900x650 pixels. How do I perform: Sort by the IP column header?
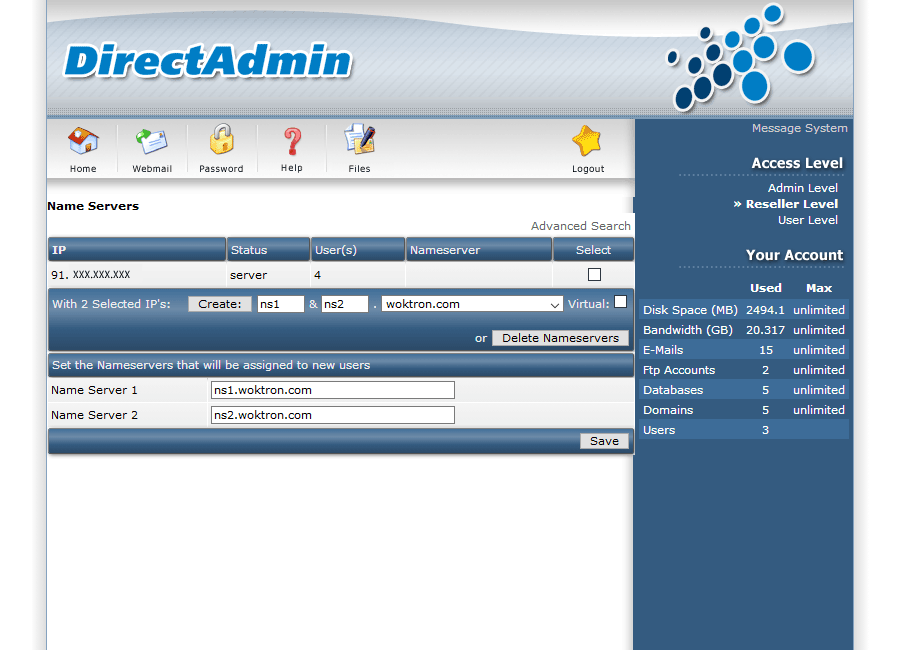(137, 250)
